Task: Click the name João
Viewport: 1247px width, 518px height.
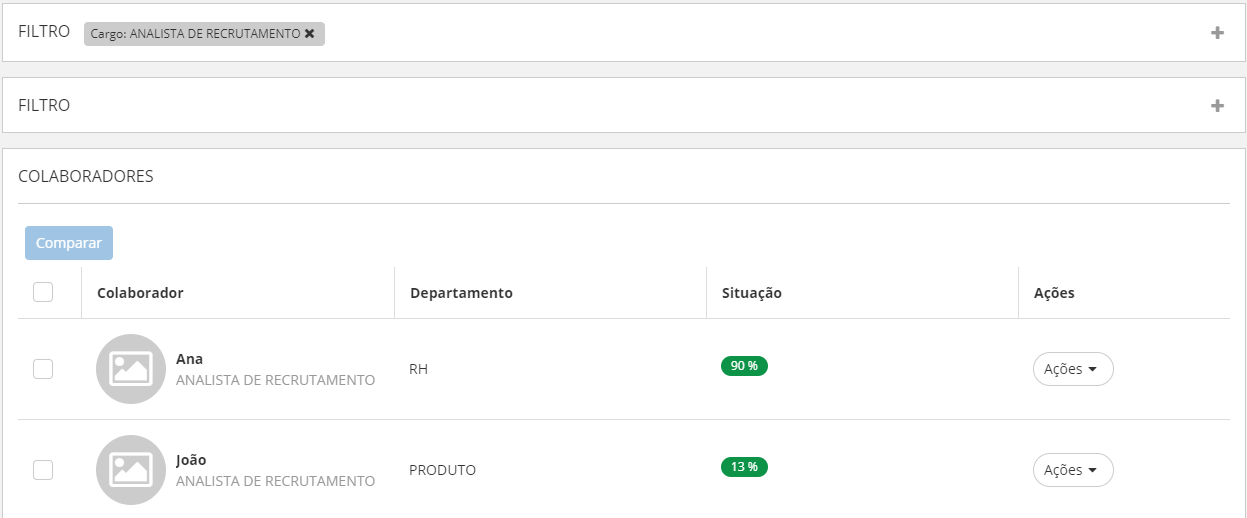Action: (x=191, y=460)
